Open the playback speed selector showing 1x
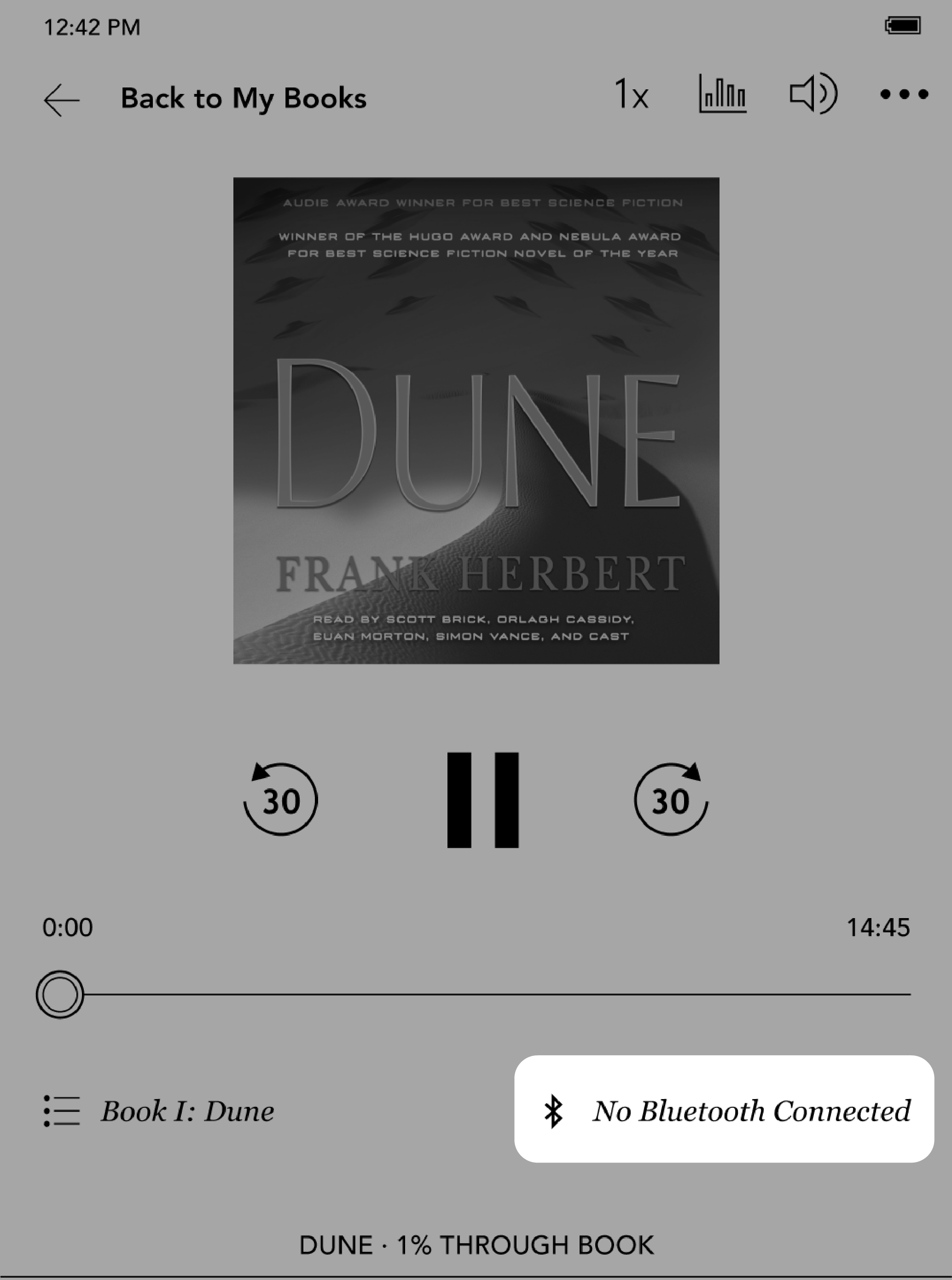This screenshot has height=1280, width=952. [631, 96]
